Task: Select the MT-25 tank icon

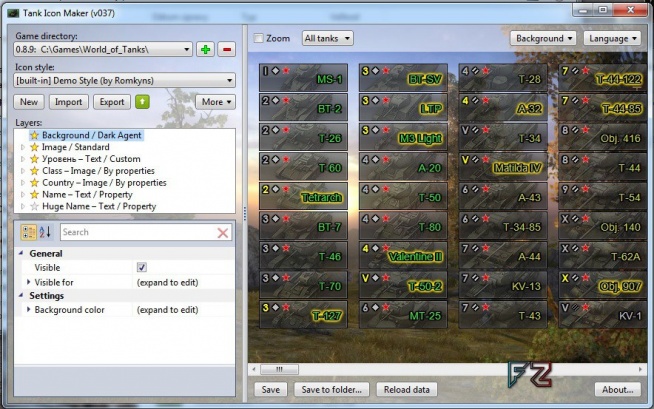Action: (403, 314)
